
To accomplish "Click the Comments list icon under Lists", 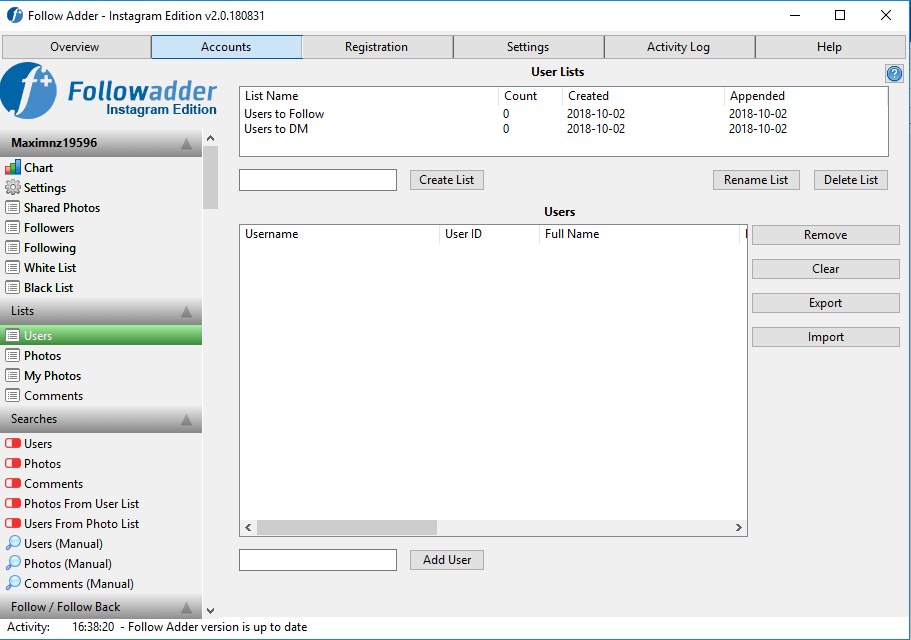I will pos(13,395).
